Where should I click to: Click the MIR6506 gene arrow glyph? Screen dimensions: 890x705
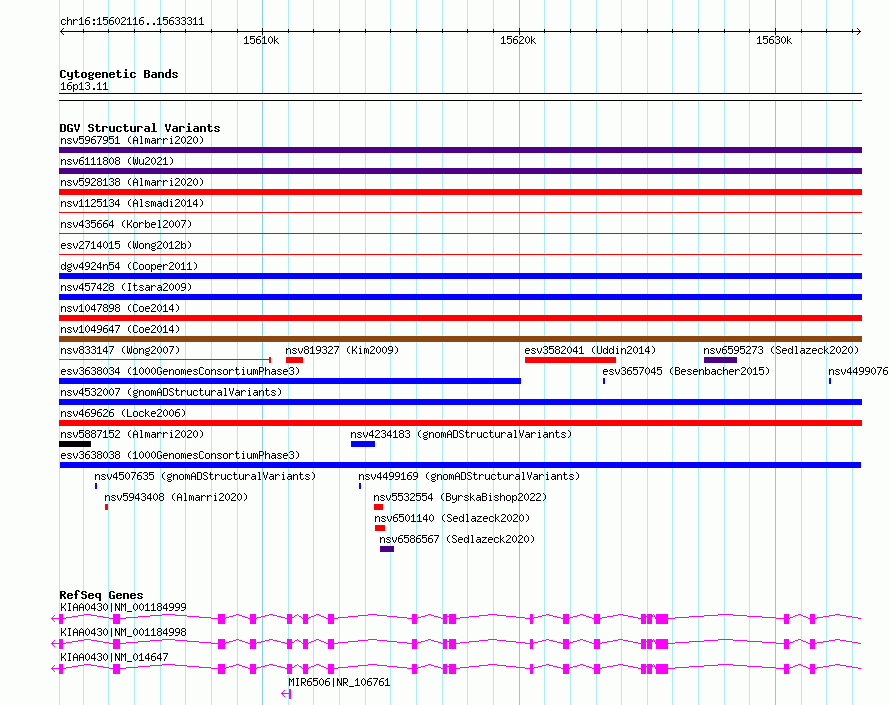click(x=286, y=694)
